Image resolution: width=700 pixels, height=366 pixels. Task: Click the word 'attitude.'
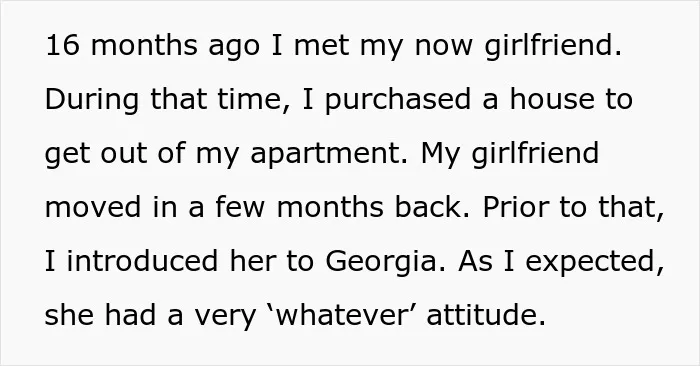pyautogui.click(x=486, y=315)
